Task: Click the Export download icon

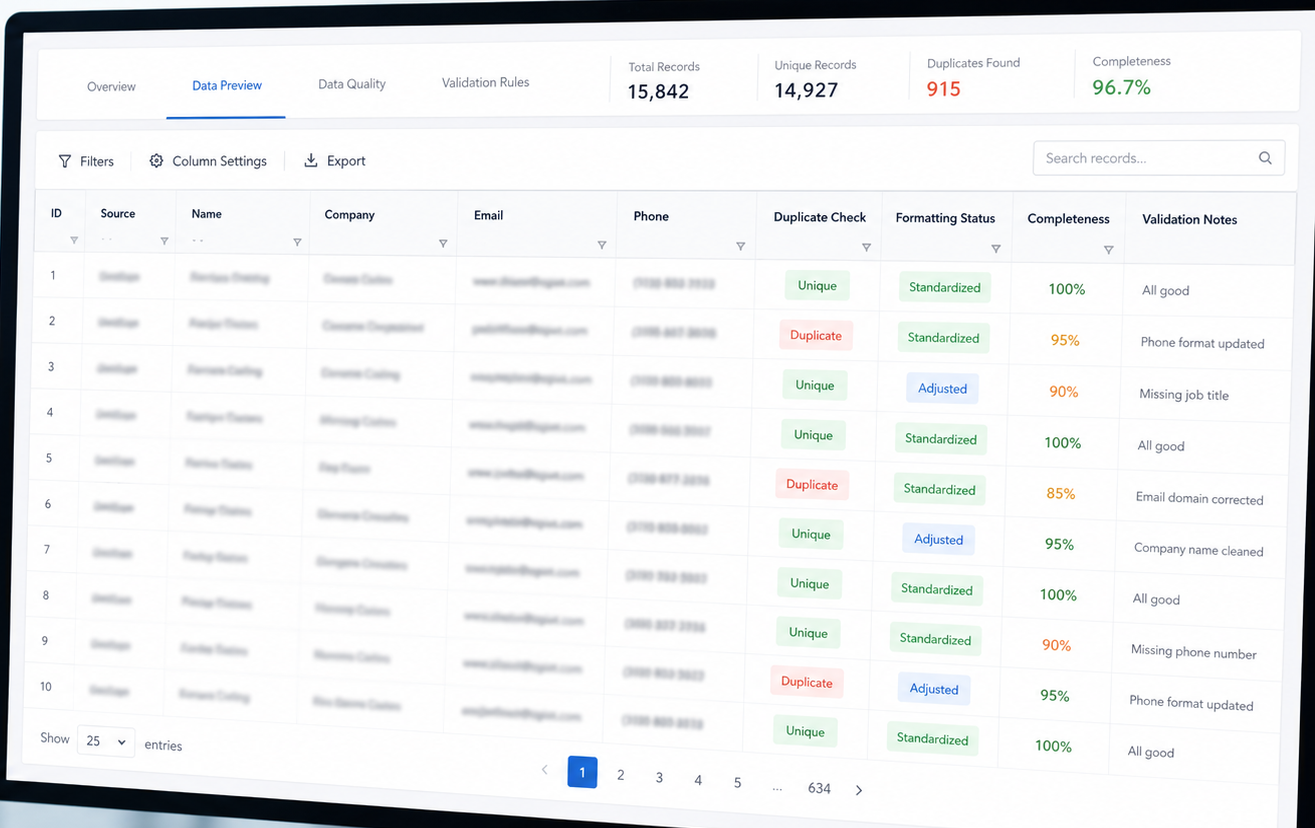Action: [x=311, y=160]
